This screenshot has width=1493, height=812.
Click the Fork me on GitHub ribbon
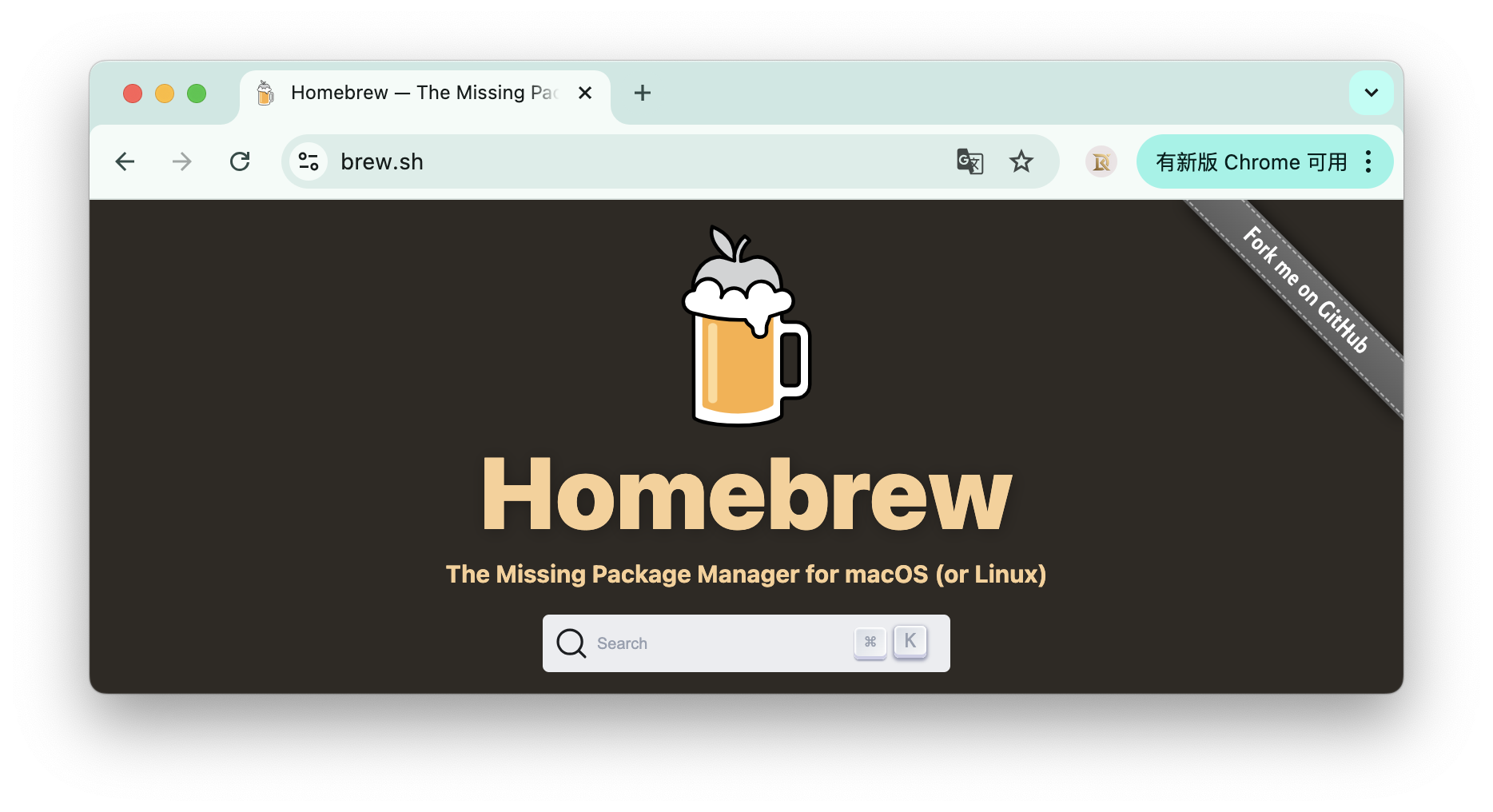pos(1306,291)
